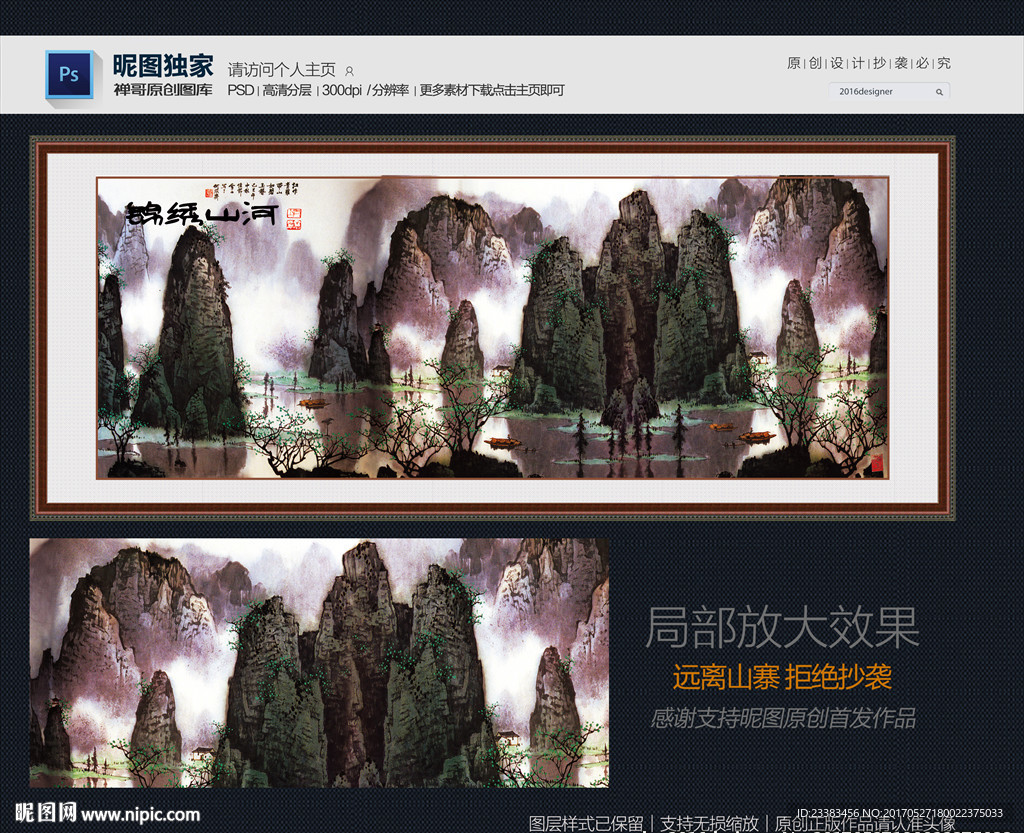The height and width of the screenshot is (833, 1024).
Task: Open the enlarged detail painting thumbnail
Action: [x=319, y=663]
